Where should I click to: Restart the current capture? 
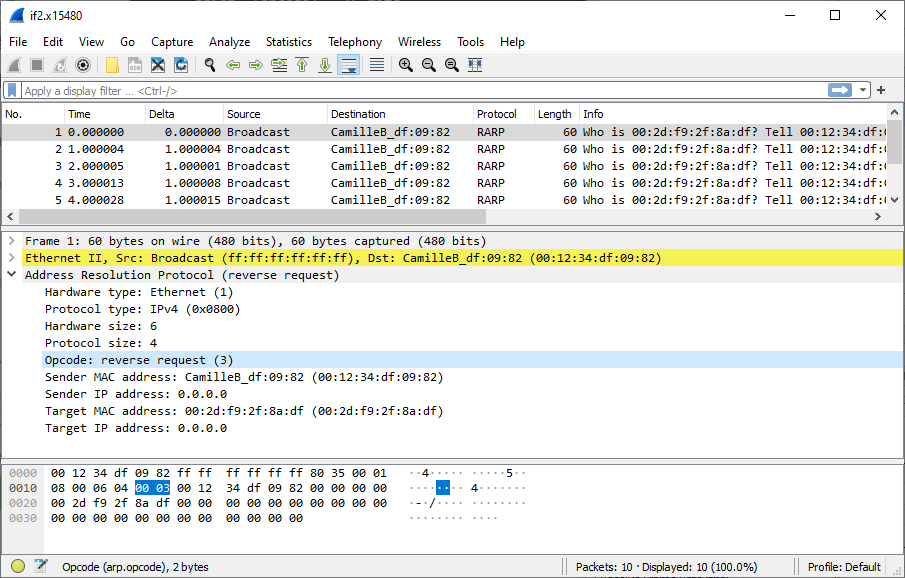pyautogui.click(x=58, y=64)
